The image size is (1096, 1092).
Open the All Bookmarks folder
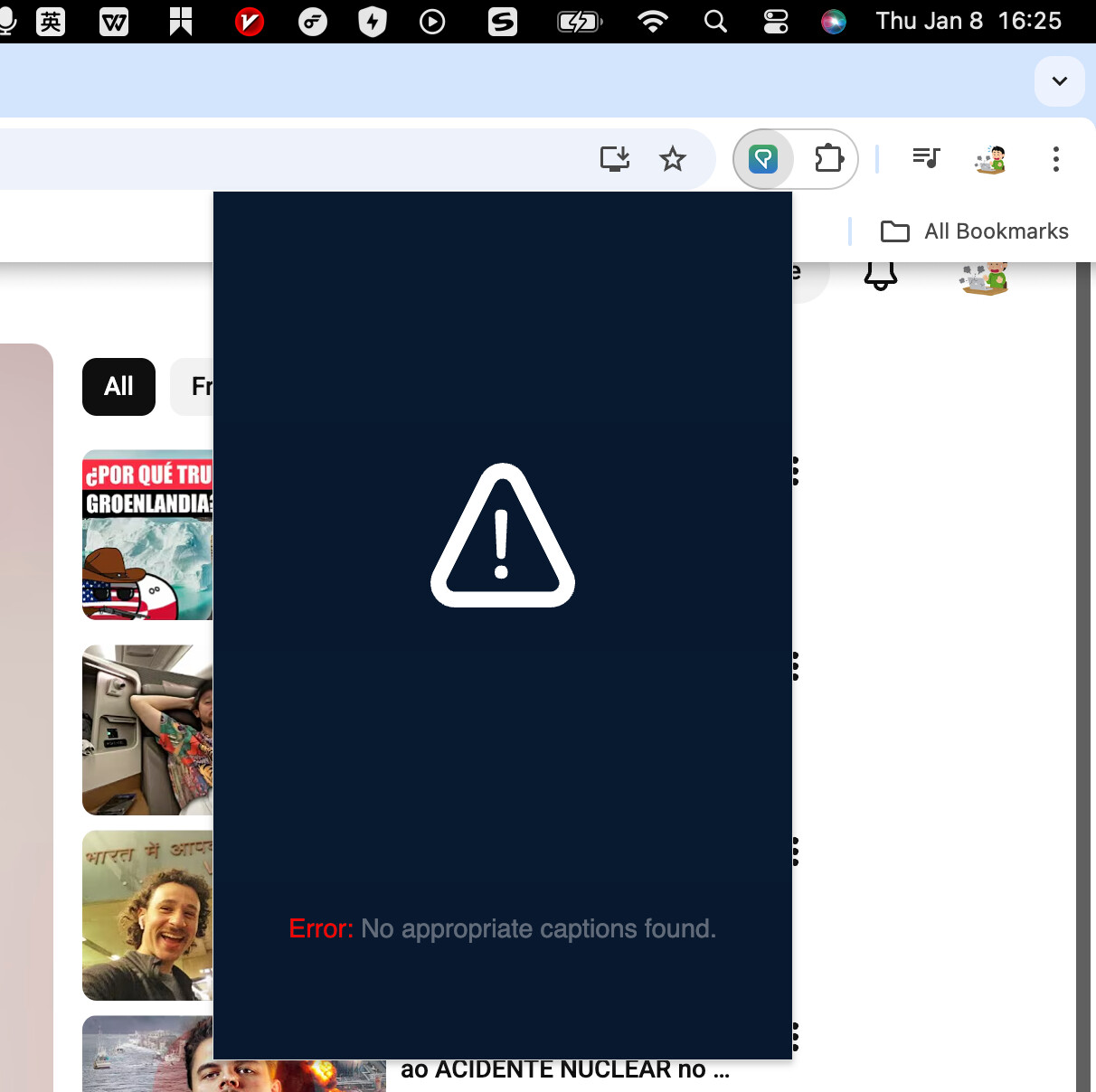(x=975, y=231)
